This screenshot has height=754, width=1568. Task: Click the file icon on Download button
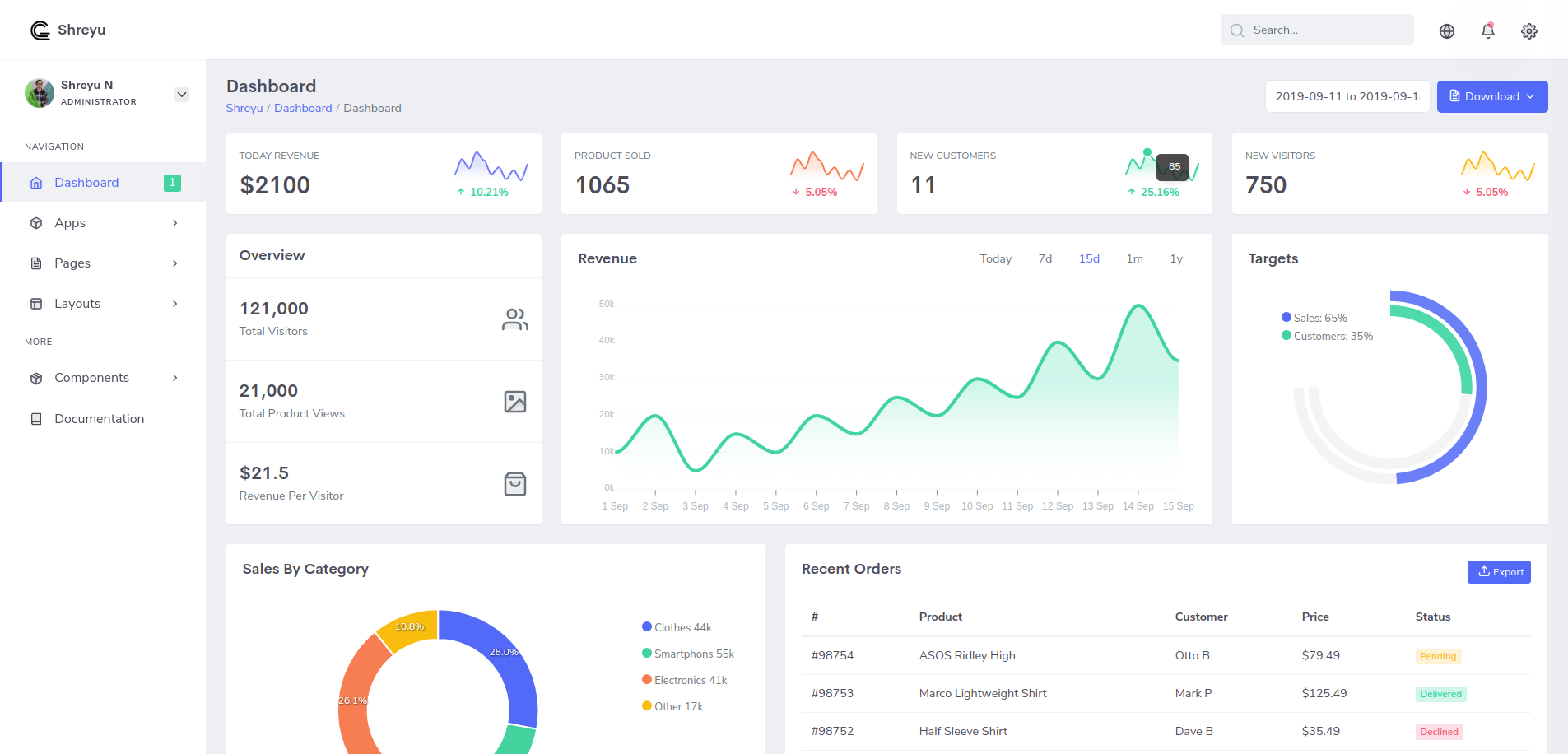click(x=1454, y=96)
